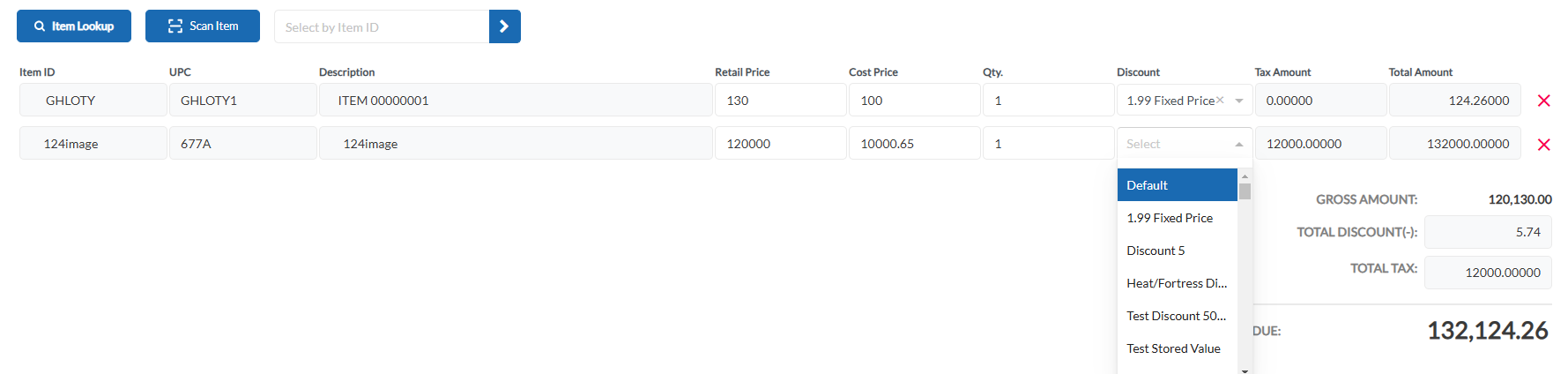The image size is (1568, 374).
Task: Choose the Test Discount 50 option
Action: point(1178,316)
